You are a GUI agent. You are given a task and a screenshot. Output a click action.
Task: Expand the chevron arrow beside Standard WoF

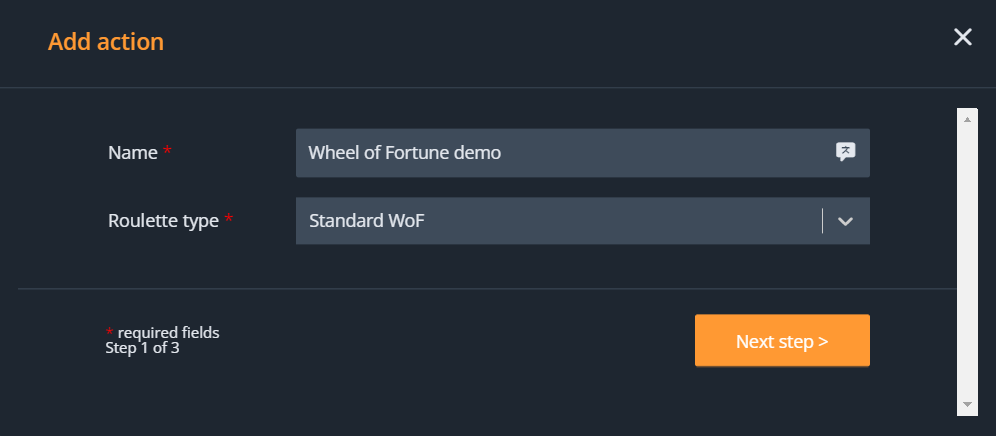click(846, 221)
